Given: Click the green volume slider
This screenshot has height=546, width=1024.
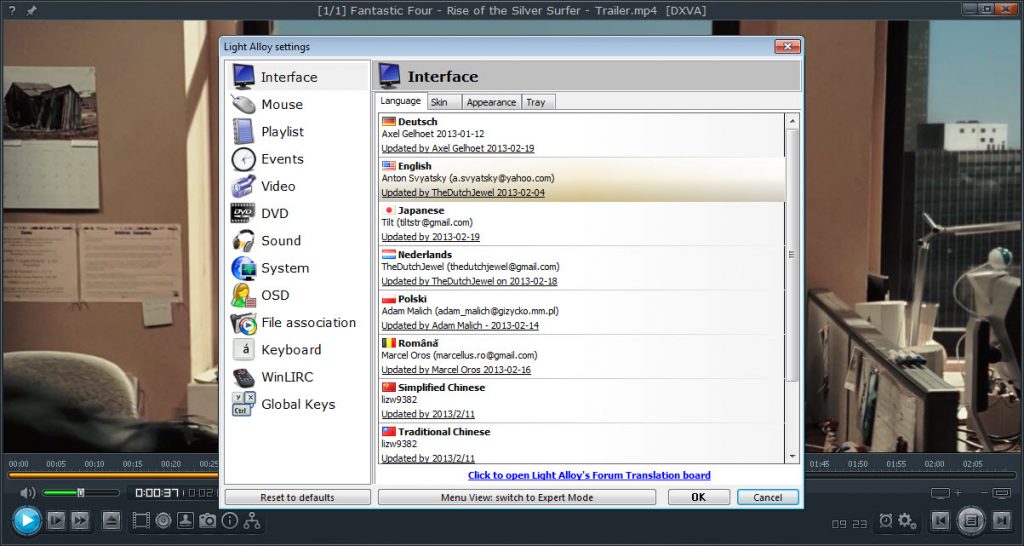Looking at the screenshot, I should coord(81,492).
